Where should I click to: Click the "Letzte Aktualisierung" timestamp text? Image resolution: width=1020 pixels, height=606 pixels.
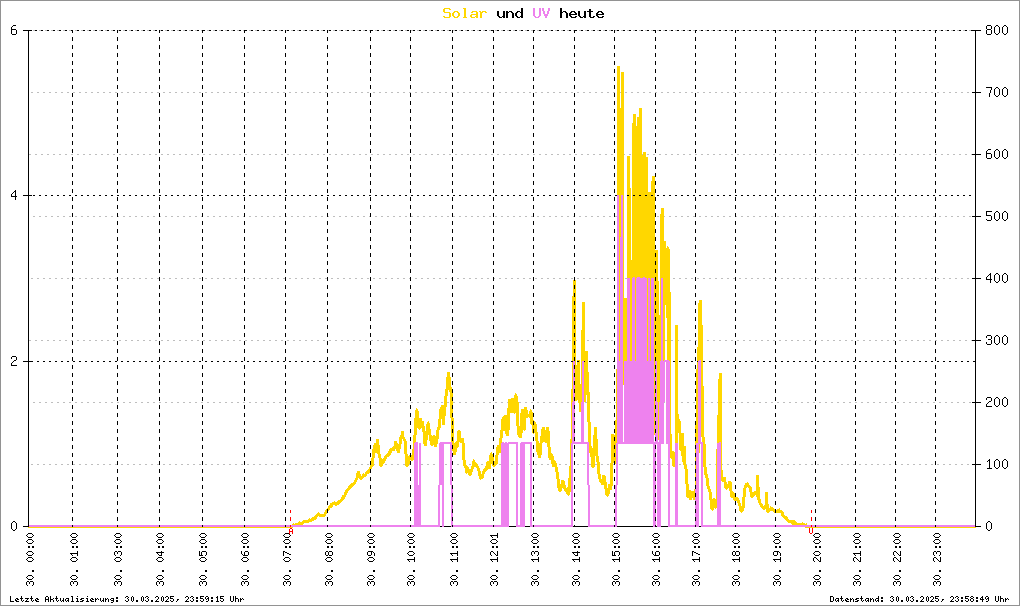click(x=125, y=599)
